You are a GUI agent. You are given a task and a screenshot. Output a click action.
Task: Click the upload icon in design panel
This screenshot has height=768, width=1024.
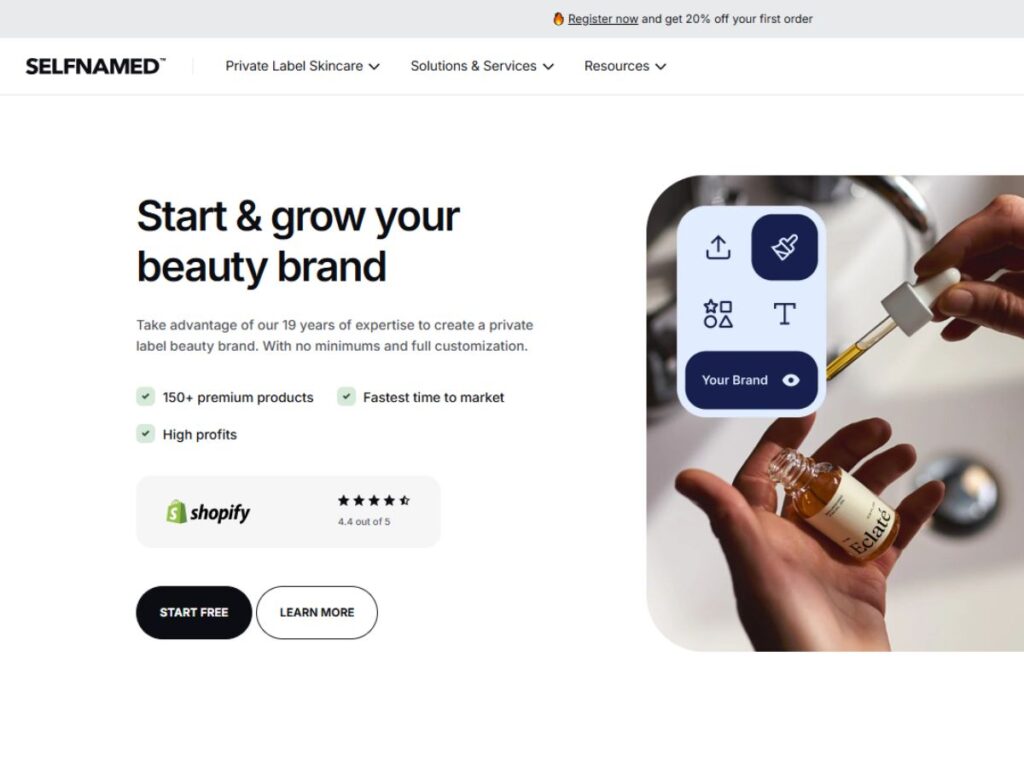(718, 248)
